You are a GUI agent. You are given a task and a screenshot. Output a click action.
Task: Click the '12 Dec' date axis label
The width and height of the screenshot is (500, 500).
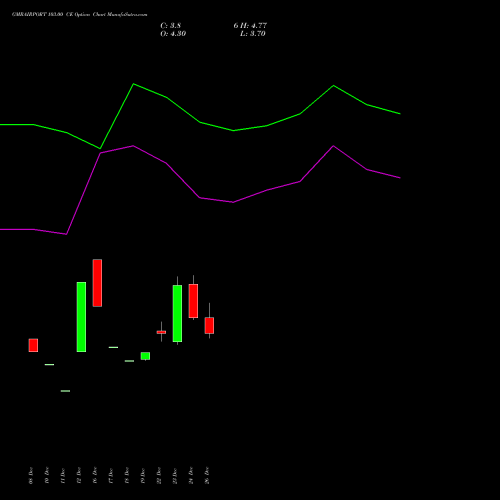pyautogui.click(x=79, y=476)
